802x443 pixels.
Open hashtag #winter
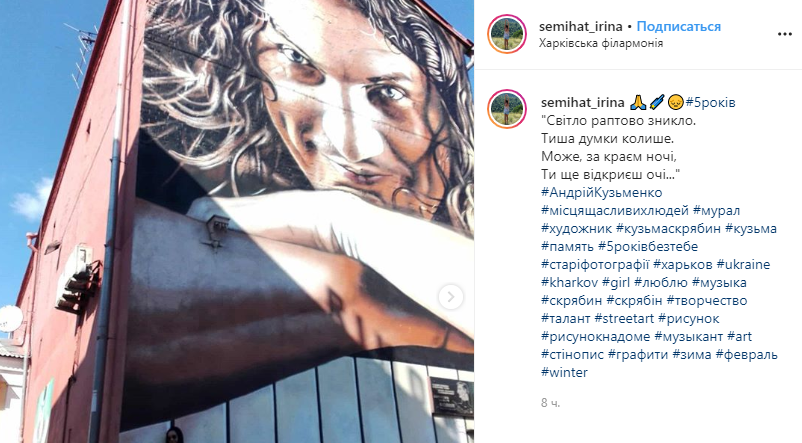click(x=565, y=372)
